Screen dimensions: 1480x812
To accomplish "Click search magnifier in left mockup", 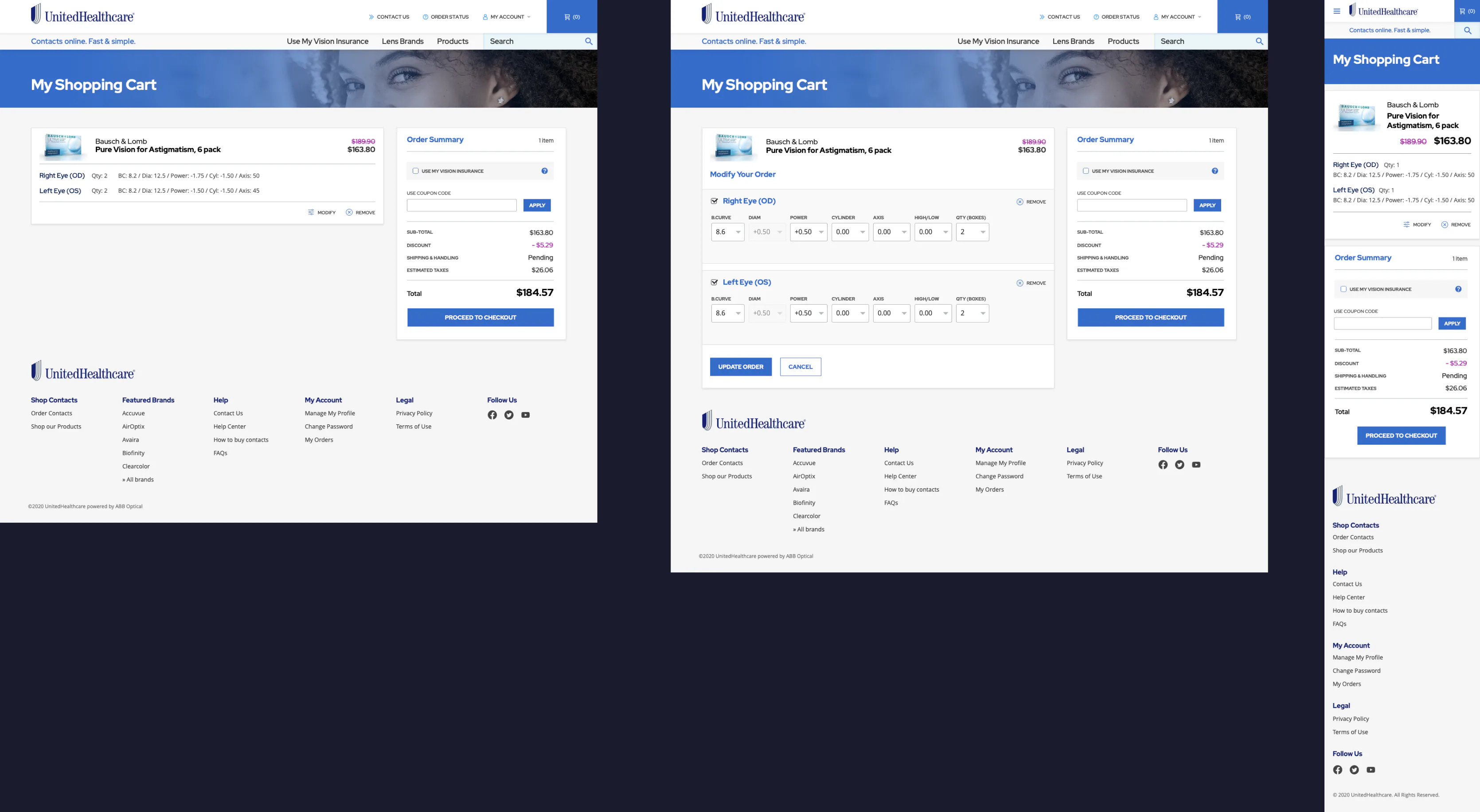I will click(588, 41).
